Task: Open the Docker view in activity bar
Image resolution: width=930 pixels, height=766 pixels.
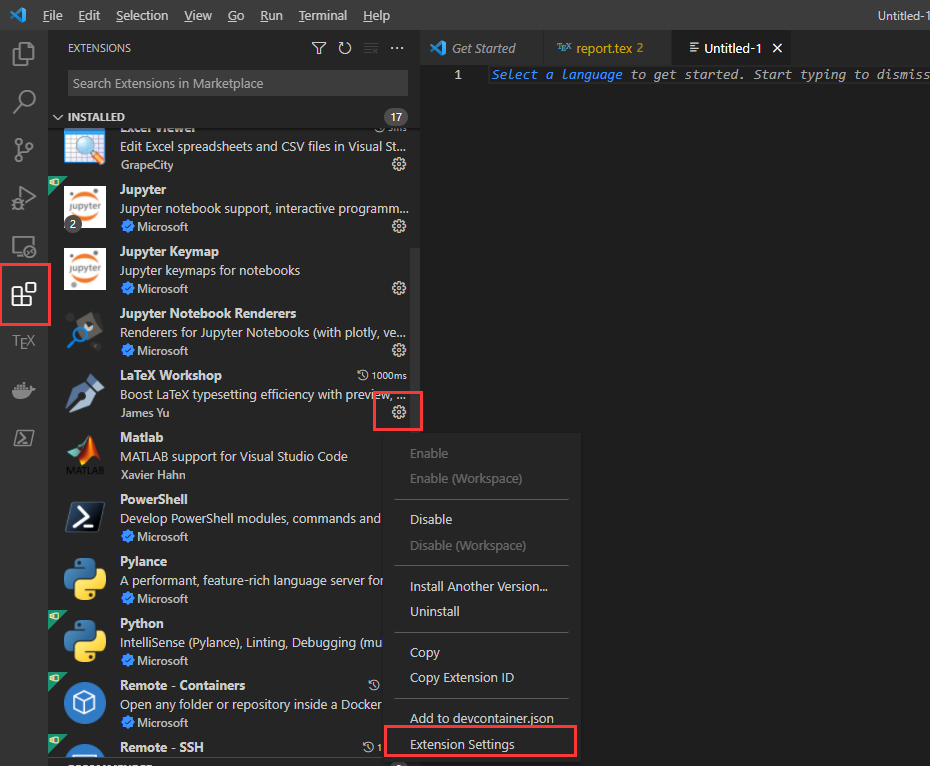Action: click(x=24, y=390)
